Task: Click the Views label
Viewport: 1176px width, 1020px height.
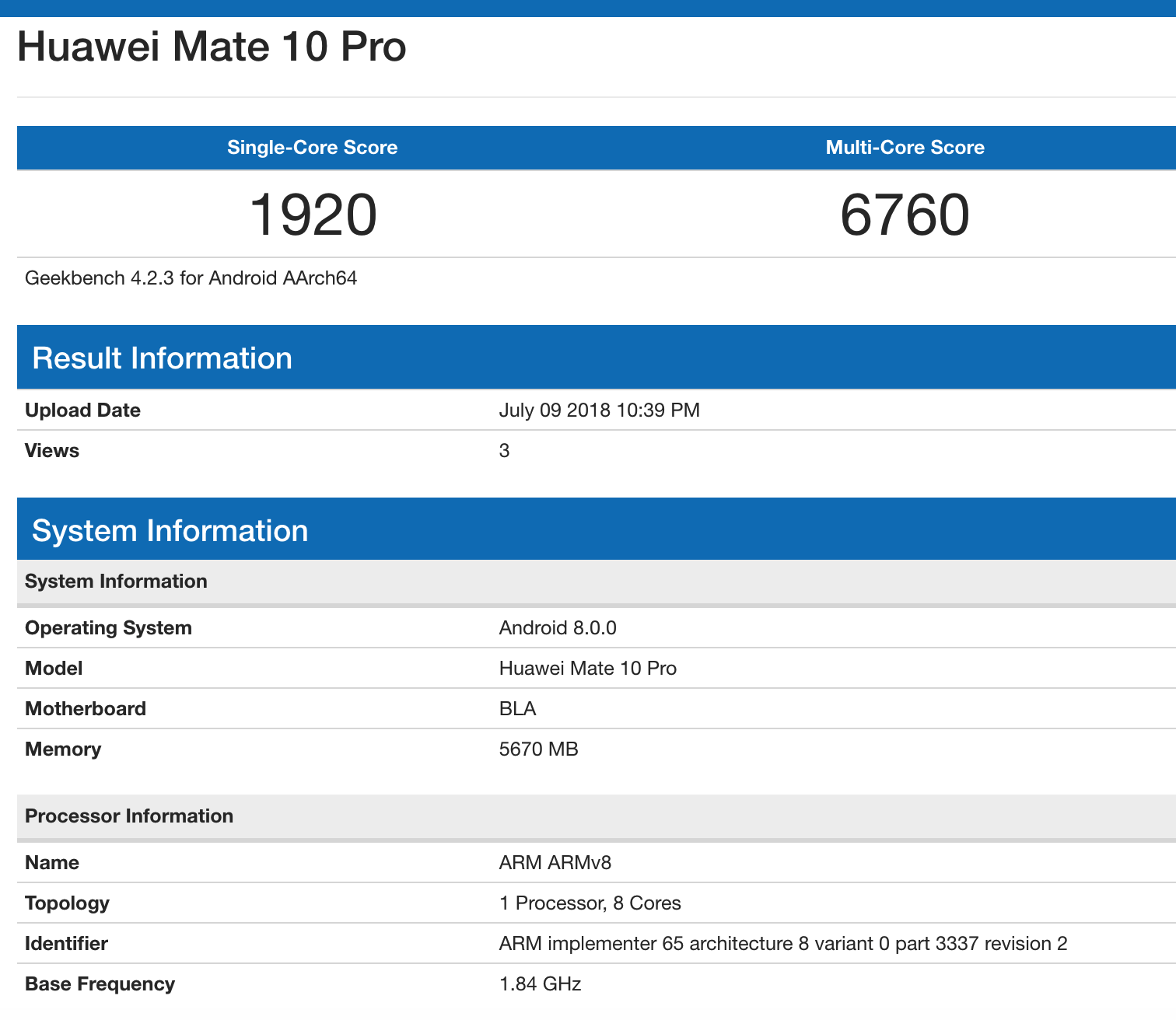Action: (x=51, y=451)
